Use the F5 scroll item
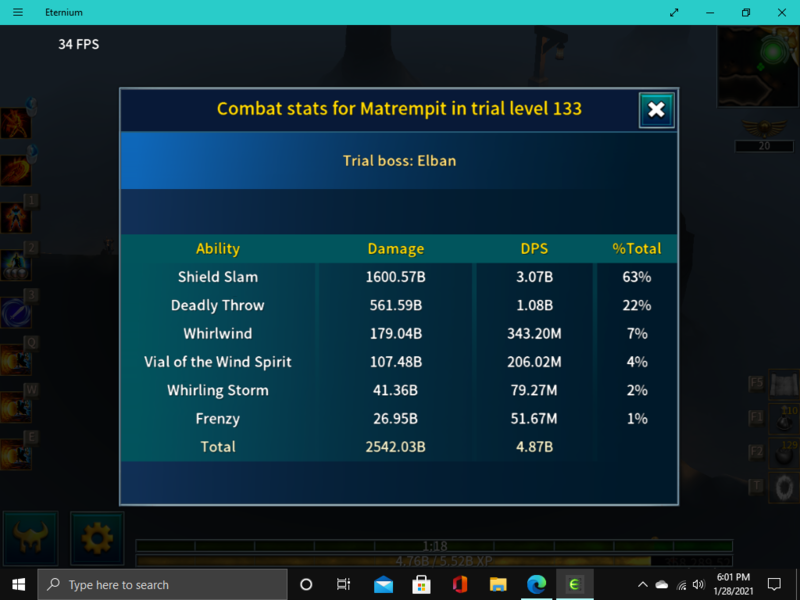 (x=783, y=387)
